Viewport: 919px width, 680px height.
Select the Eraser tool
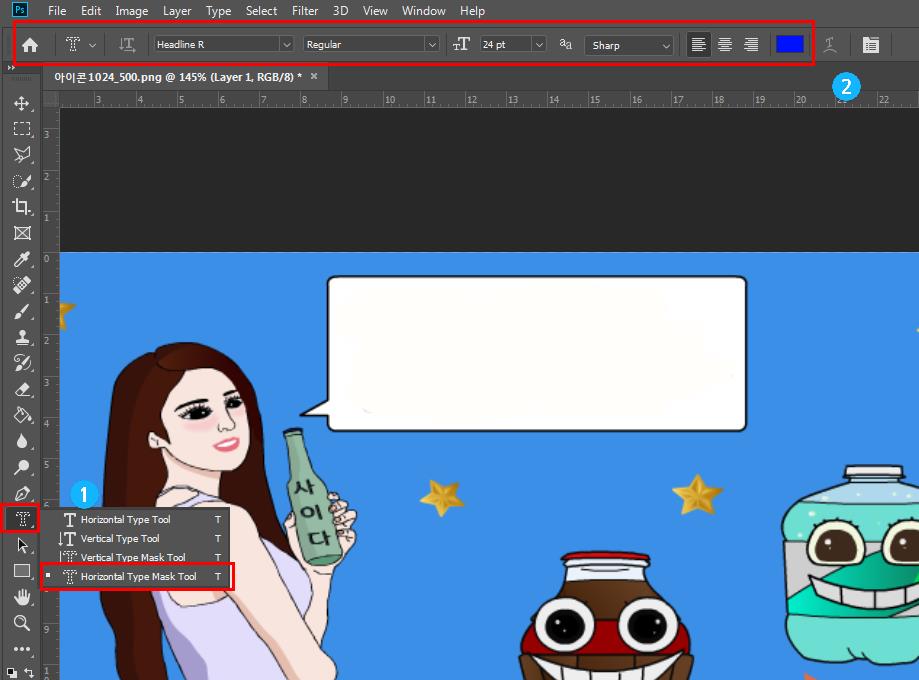pos(21,390)
